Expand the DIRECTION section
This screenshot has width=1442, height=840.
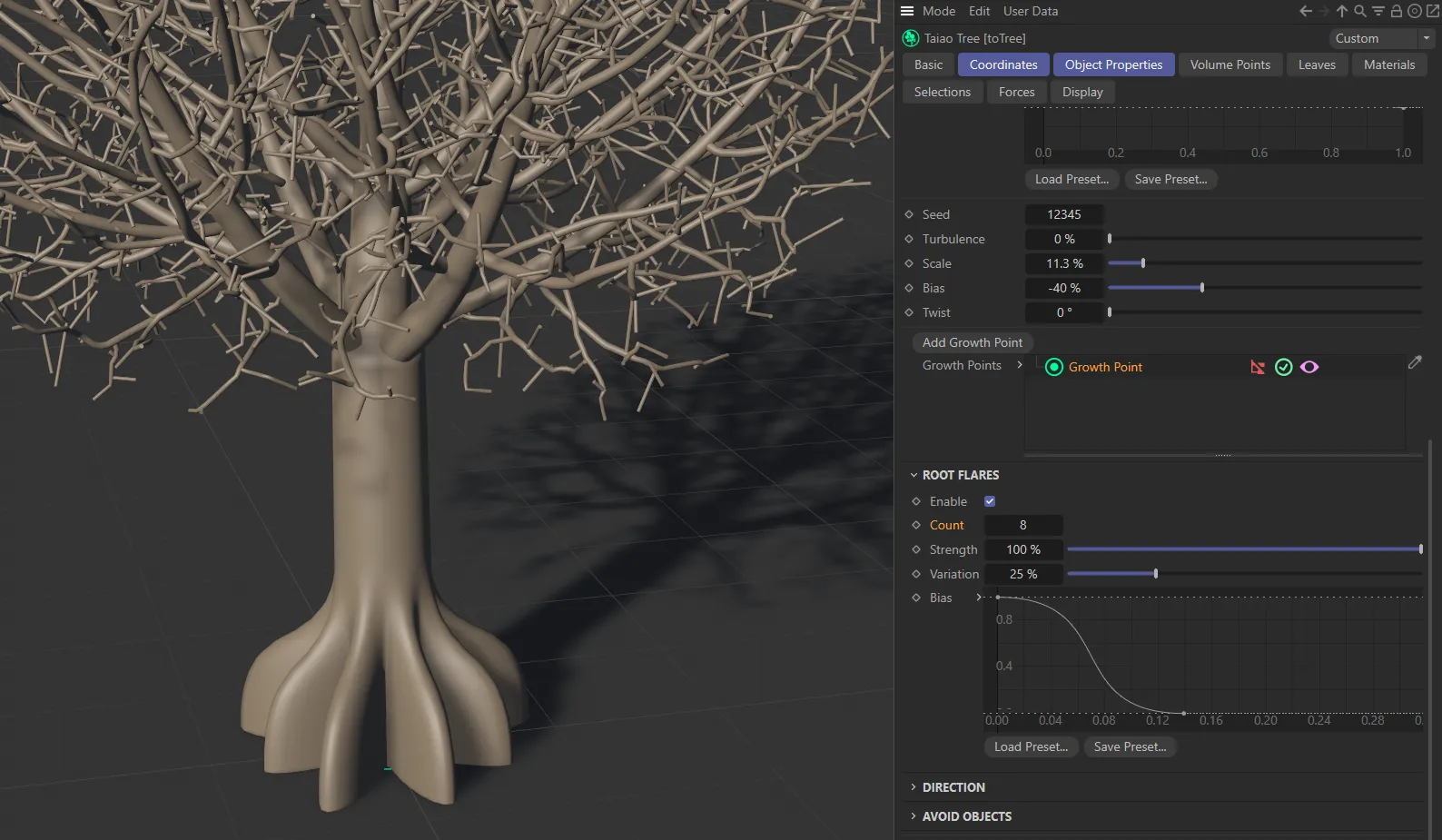914,787
